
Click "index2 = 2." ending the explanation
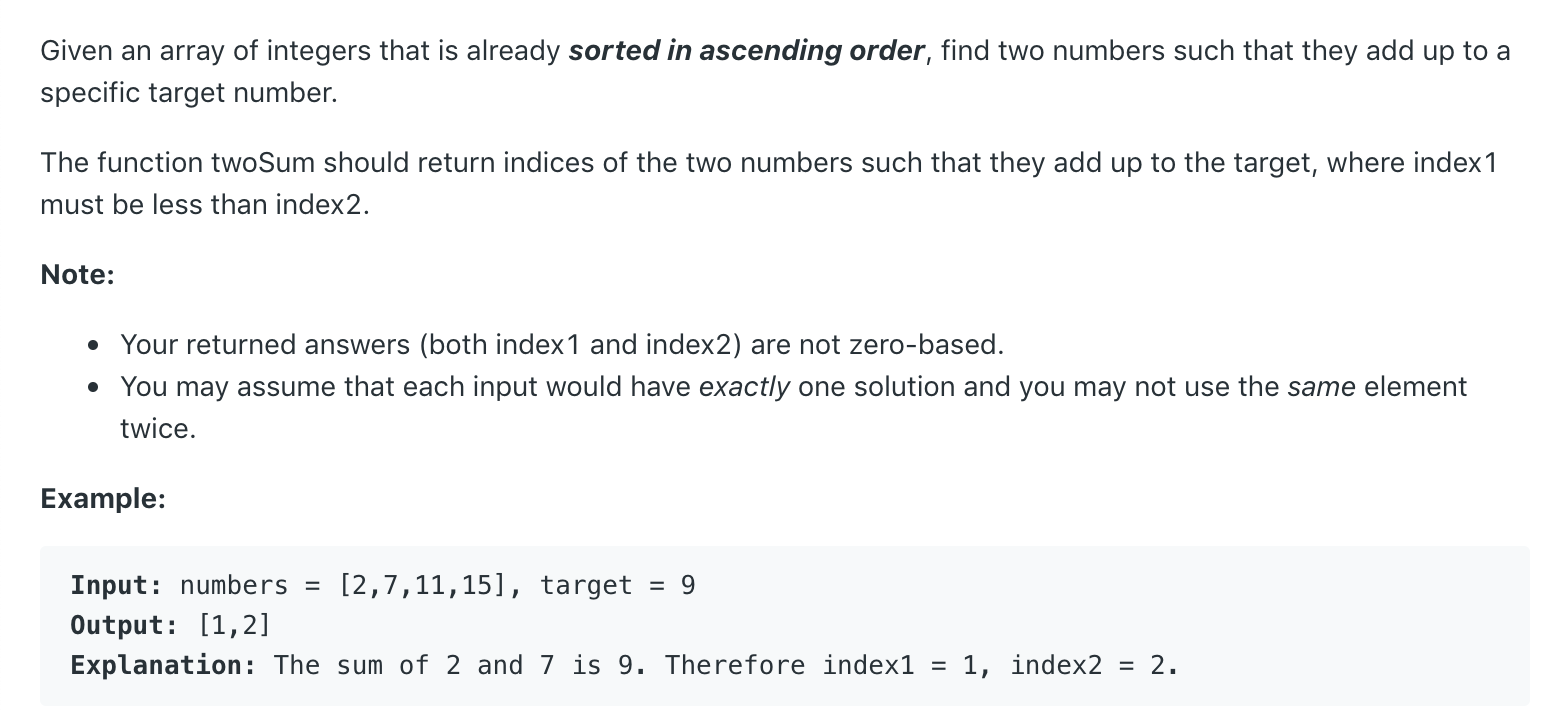click(1094, 665)
